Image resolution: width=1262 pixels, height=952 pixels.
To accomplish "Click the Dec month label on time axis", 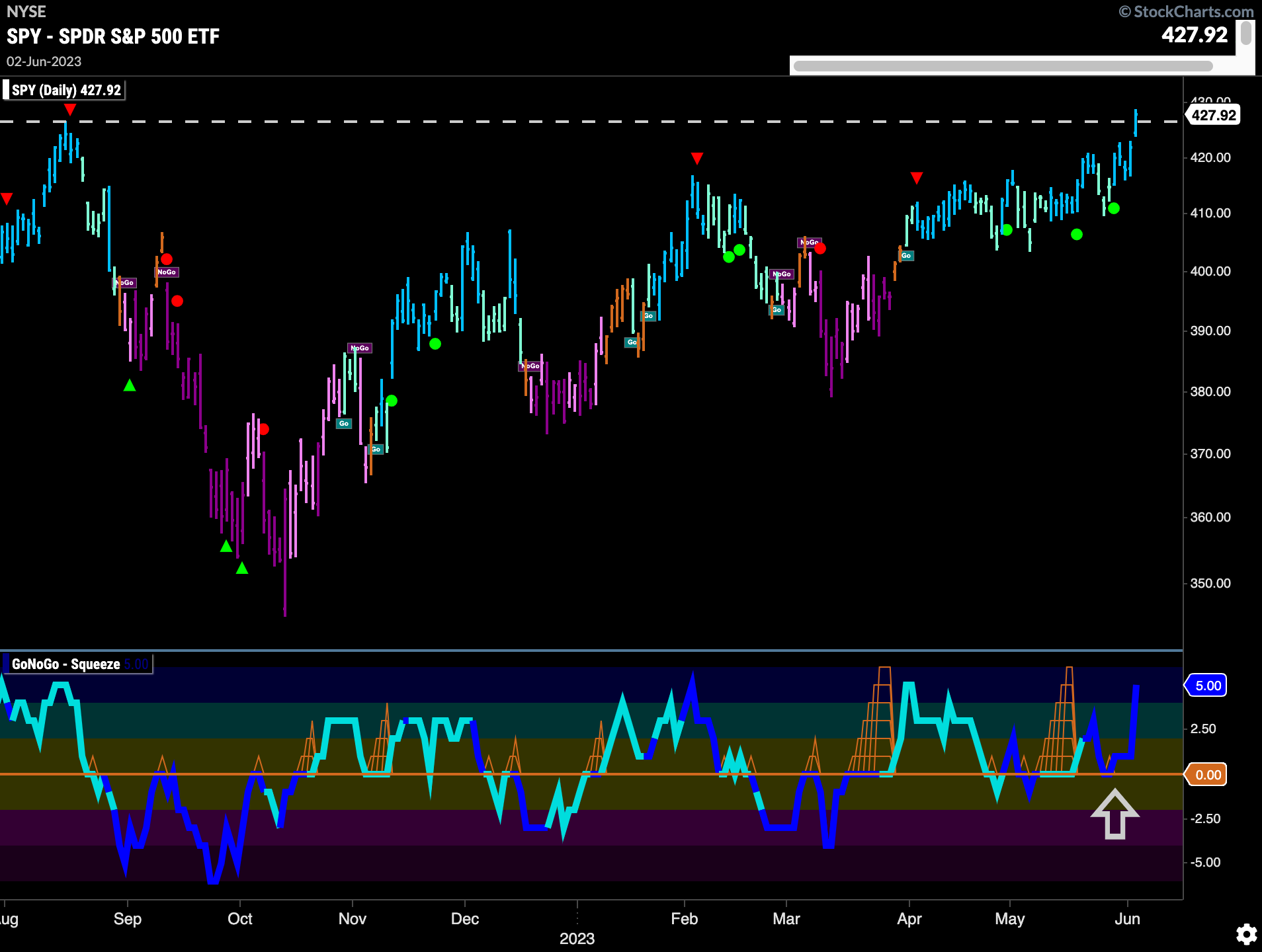I will point(464,919).
